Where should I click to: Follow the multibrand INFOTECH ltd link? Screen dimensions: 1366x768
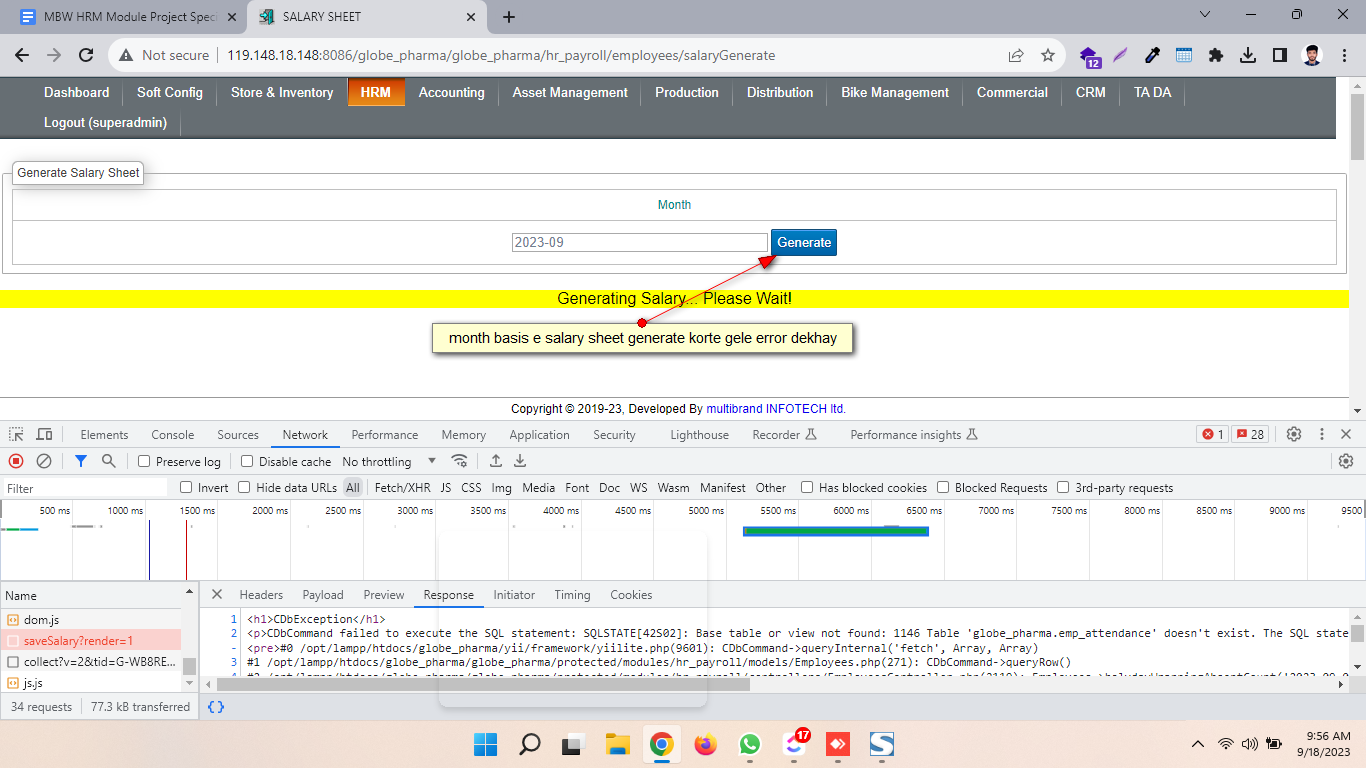775,408
